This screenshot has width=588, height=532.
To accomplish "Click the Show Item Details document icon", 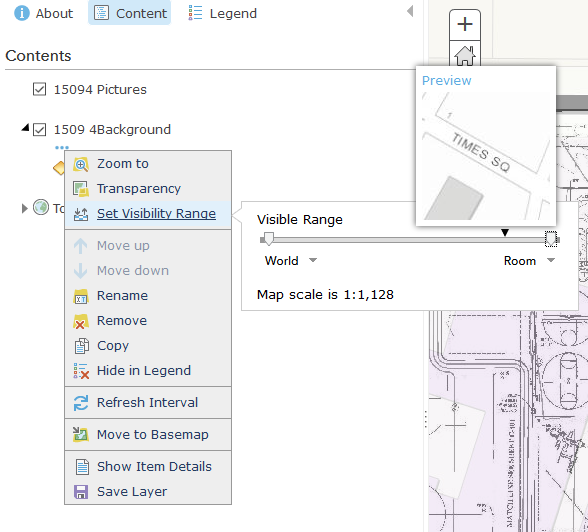I will pos(82,467).
